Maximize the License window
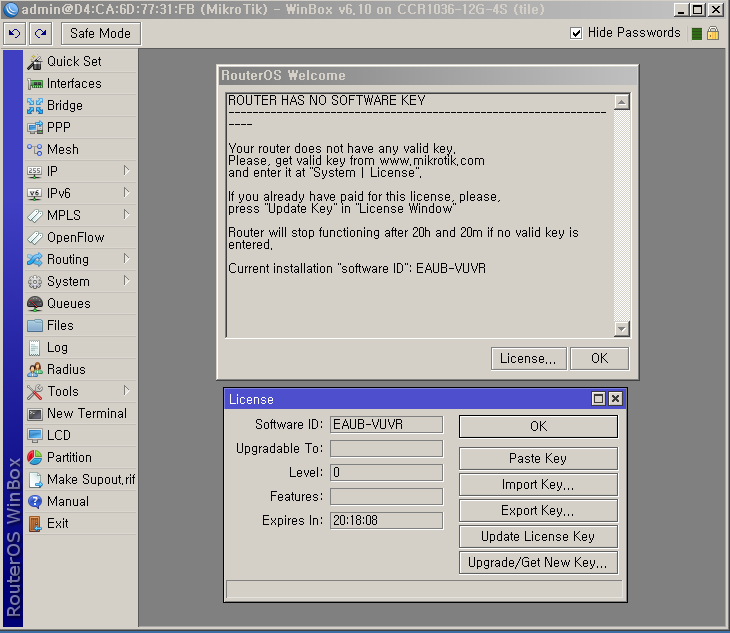 pos(598,399)
